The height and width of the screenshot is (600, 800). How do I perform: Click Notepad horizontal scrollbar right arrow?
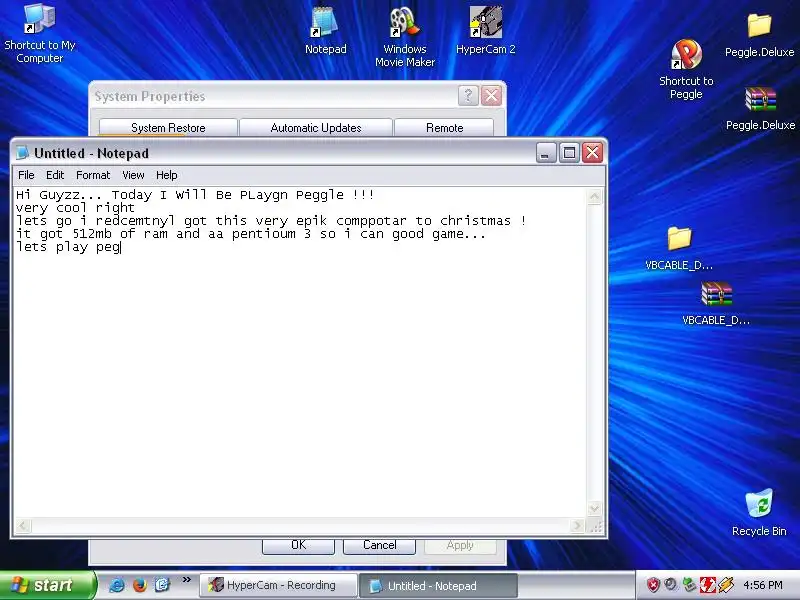pos(578,526)
